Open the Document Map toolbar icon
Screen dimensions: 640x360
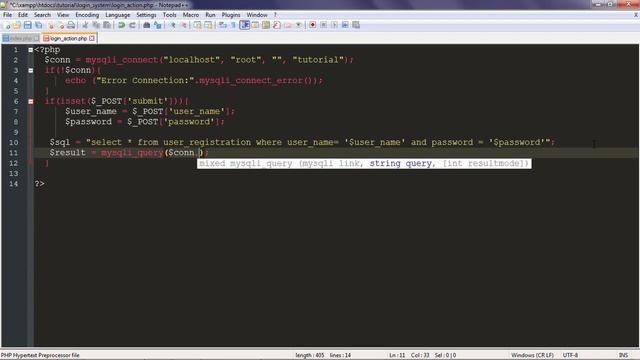coord(266,25)
